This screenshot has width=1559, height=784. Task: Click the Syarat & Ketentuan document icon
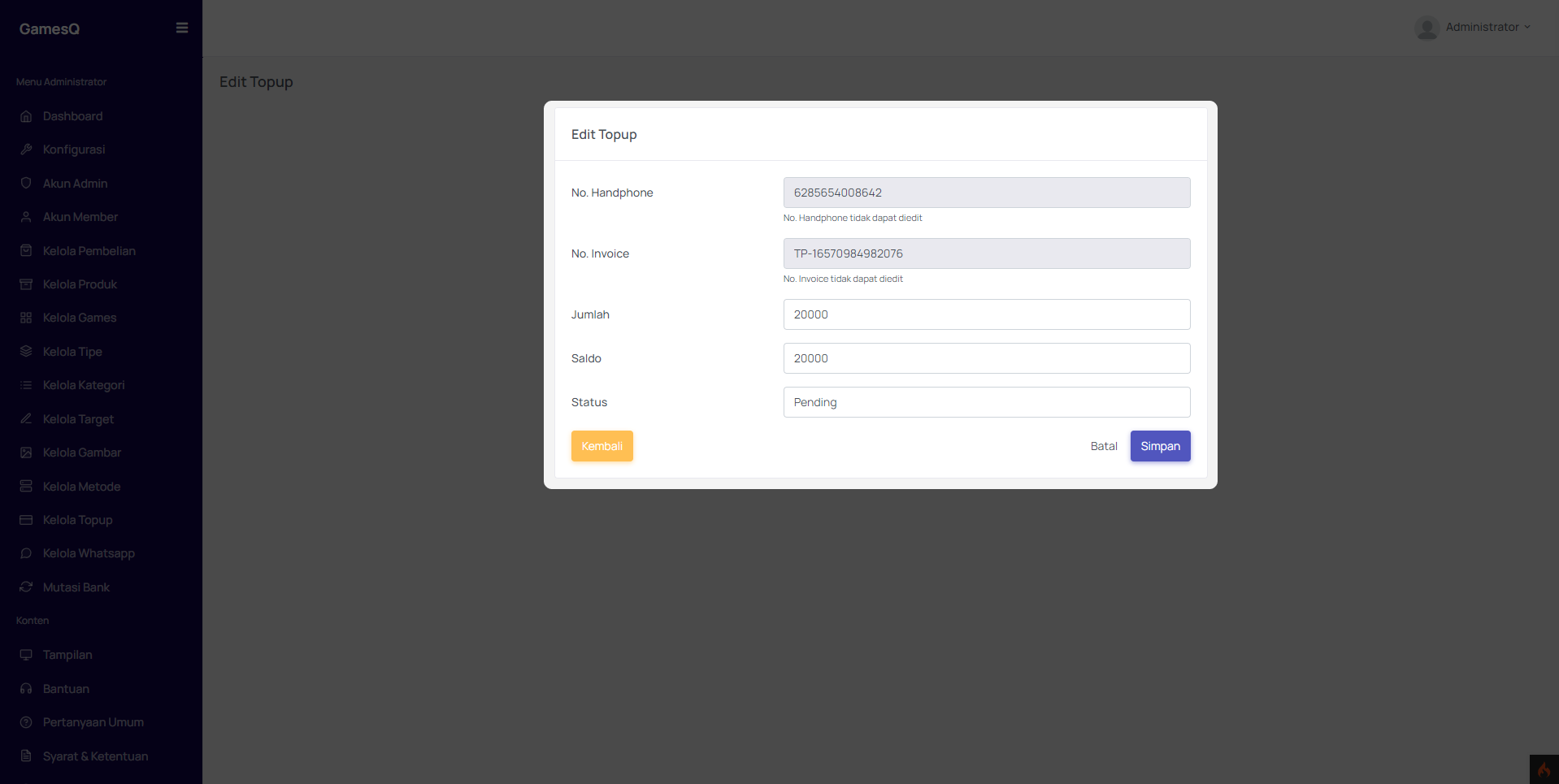click(26, 756)
